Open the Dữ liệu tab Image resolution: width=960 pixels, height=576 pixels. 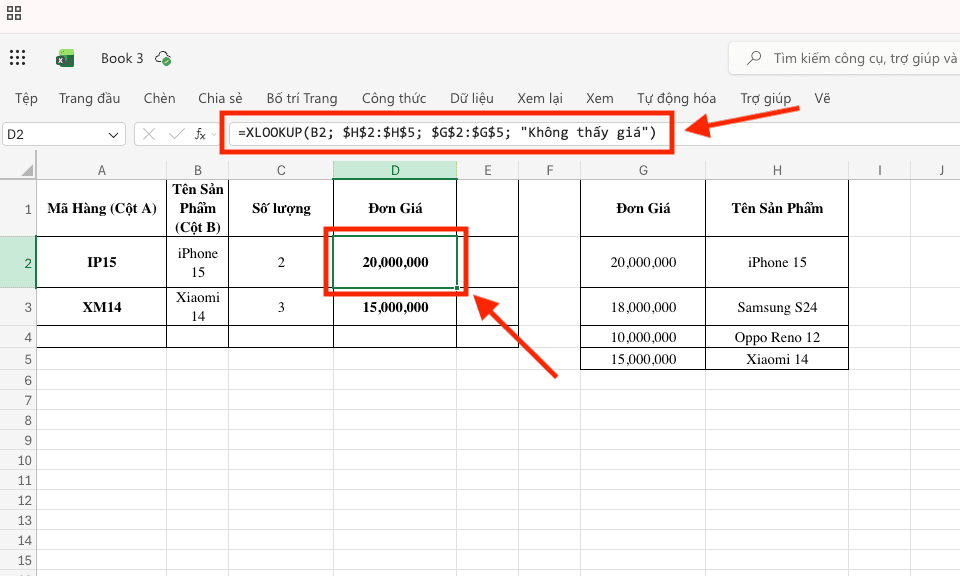[x=471, y=99]
